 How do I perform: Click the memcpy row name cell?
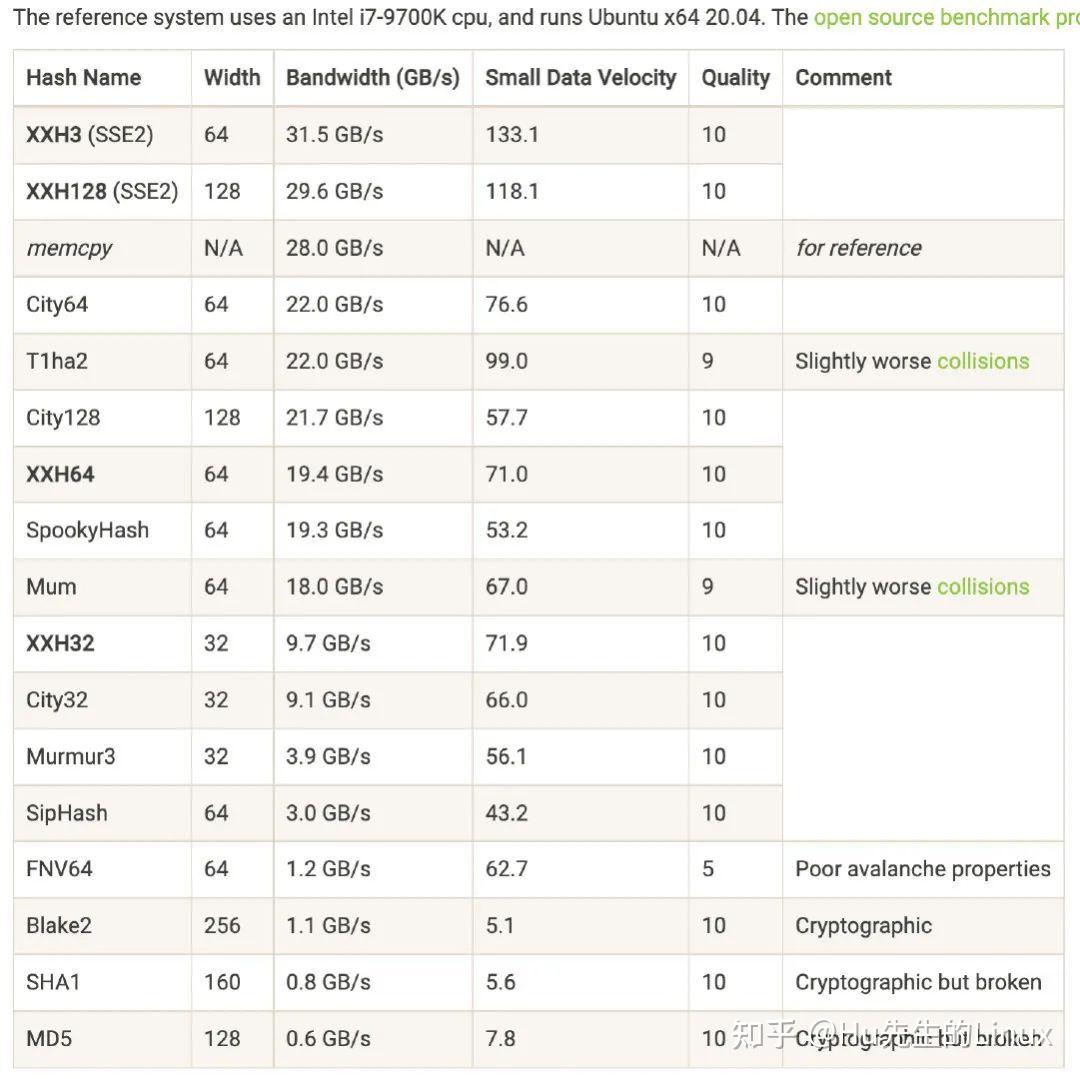coord(69,248)
